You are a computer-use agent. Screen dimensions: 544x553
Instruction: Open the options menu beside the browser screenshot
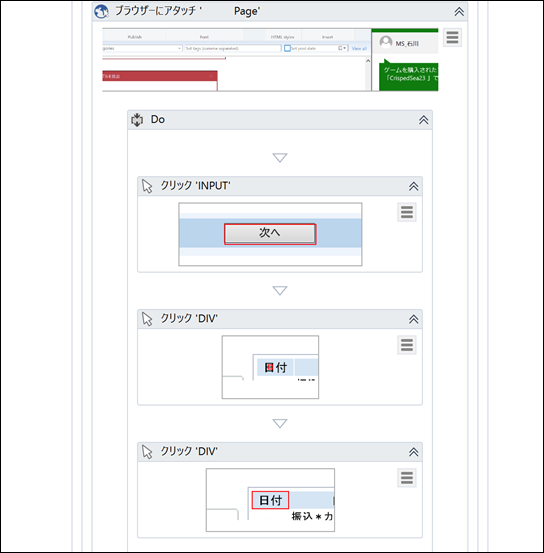point(452,37)
